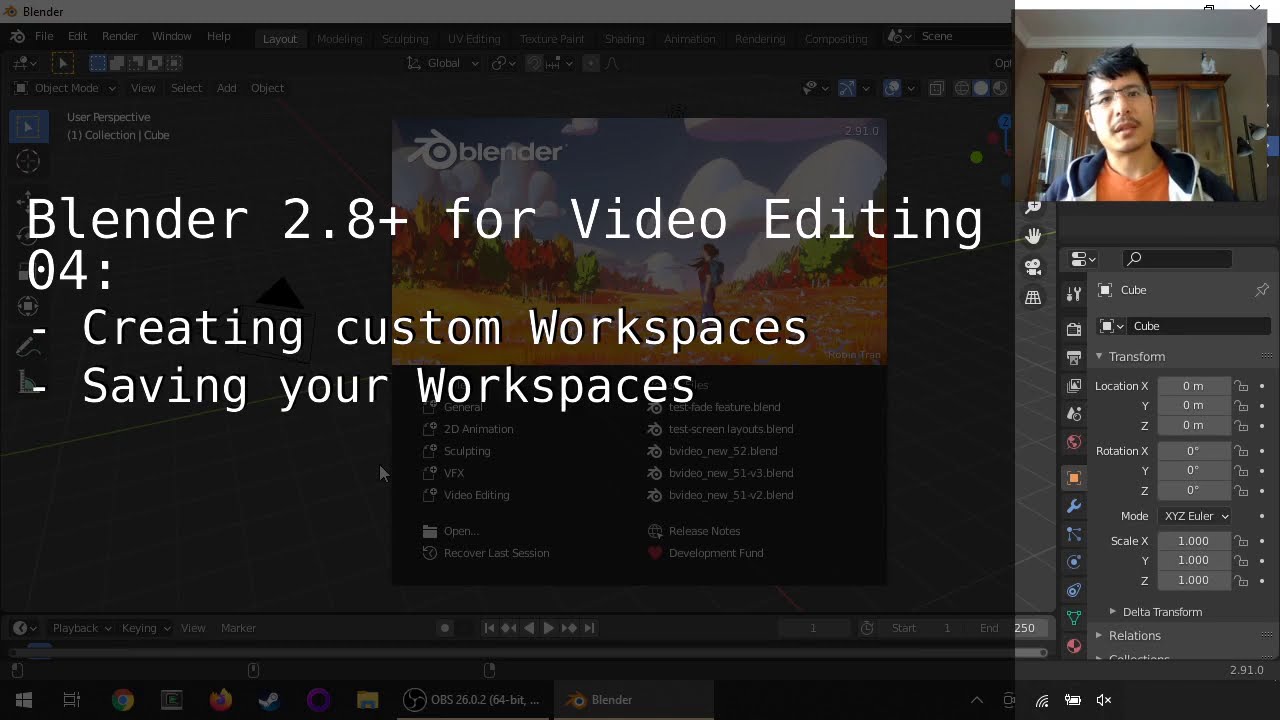1280x720 pixels.
Task: Switch to the Animation workspace tab
Action: click(689, 38)
